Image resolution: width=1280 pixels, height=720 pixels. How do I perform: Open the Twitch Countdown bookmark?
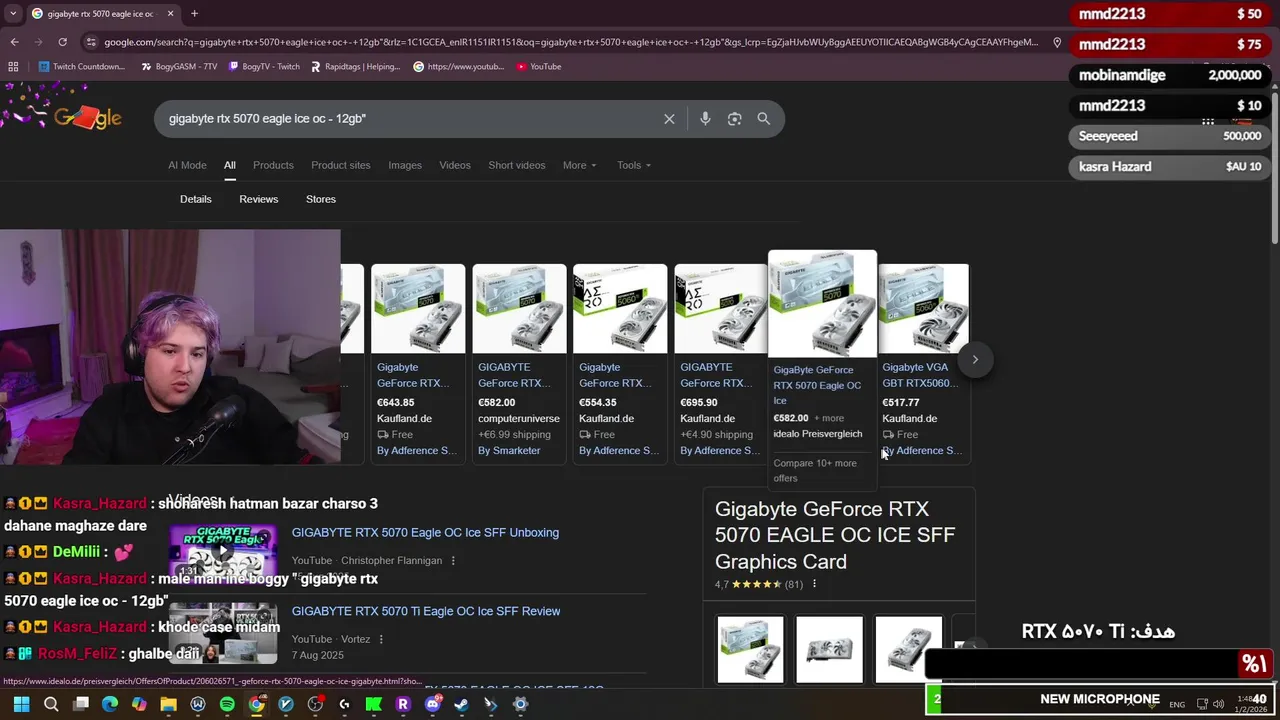82,67
